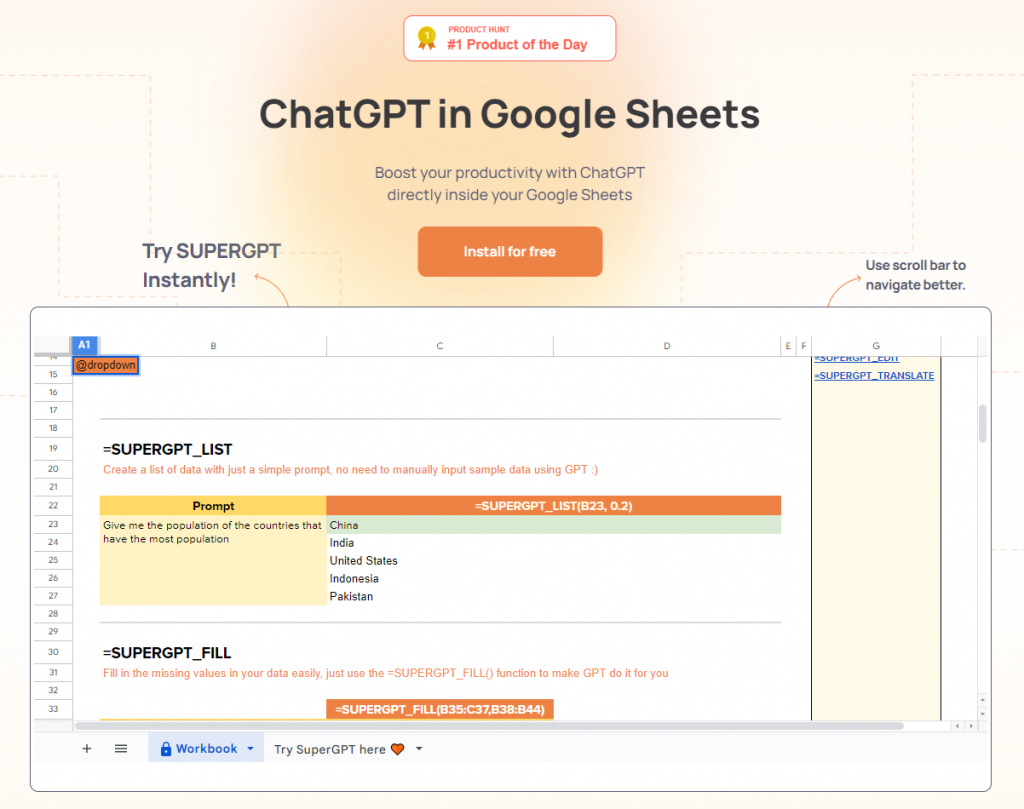Select the cell containing China

click(554, 525)
